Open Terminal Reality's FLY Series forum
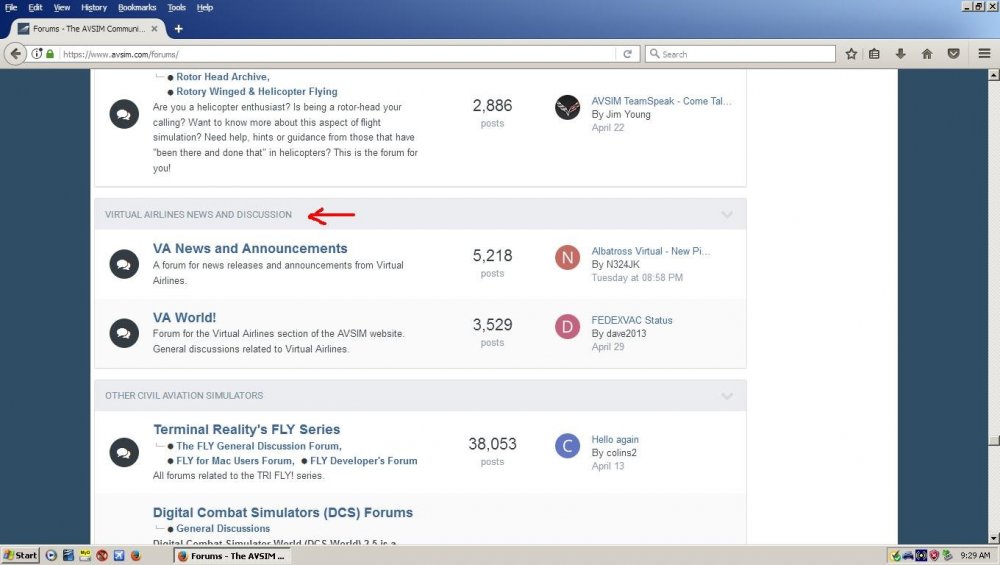This screenshot has height=565, width=1000. click(246, 430)
